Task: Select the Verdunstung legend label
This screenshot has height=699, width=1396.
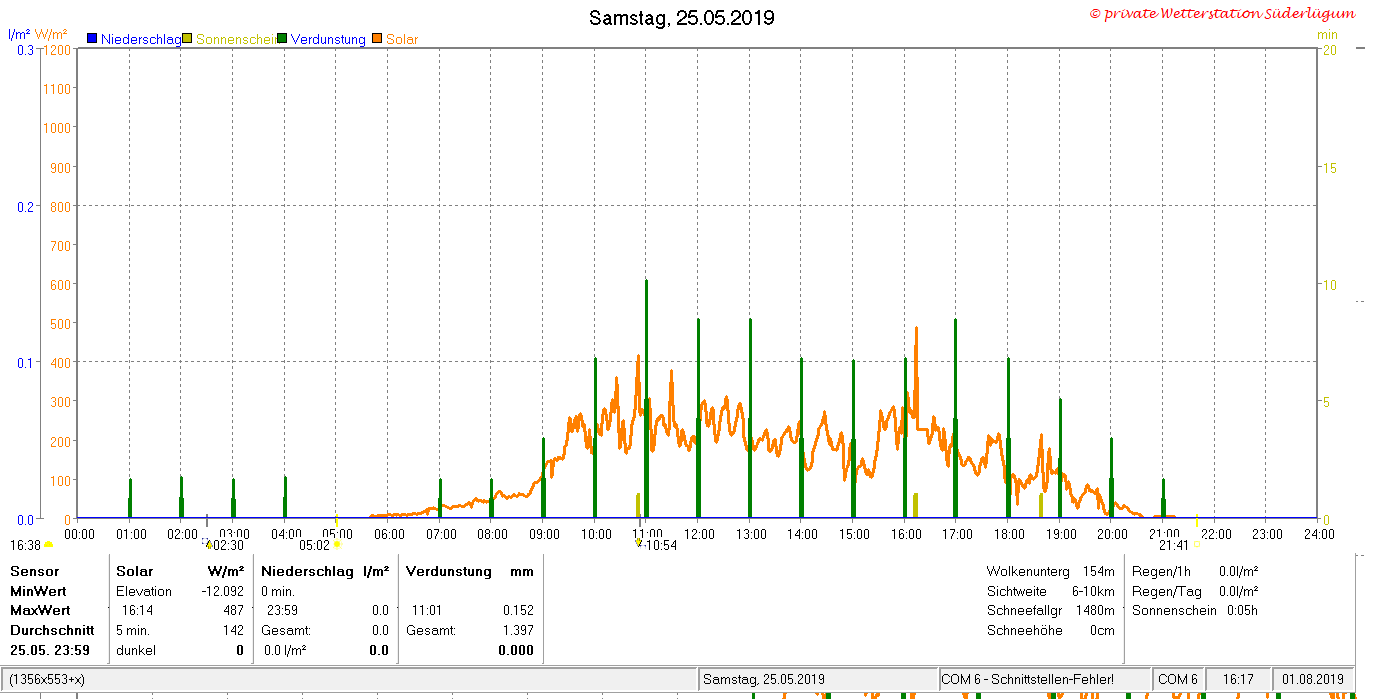Action: (328, 39)
